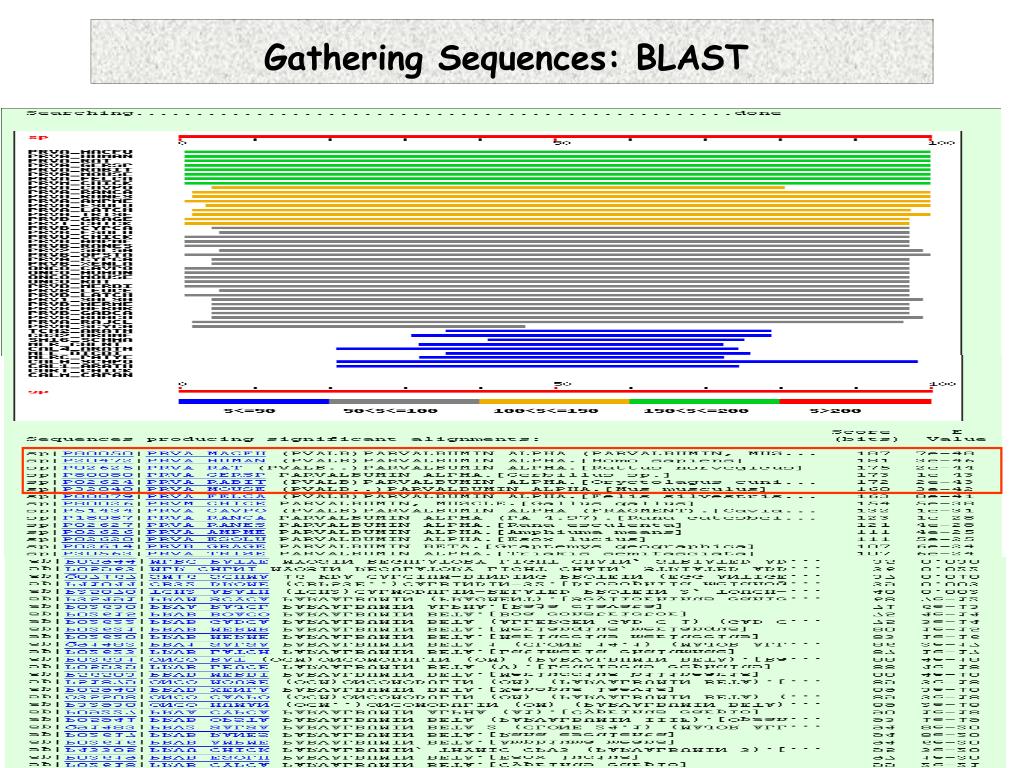Click the blue S<=50 legend segment
This screenshot has width=1024, height=768.
pos(253,402)
